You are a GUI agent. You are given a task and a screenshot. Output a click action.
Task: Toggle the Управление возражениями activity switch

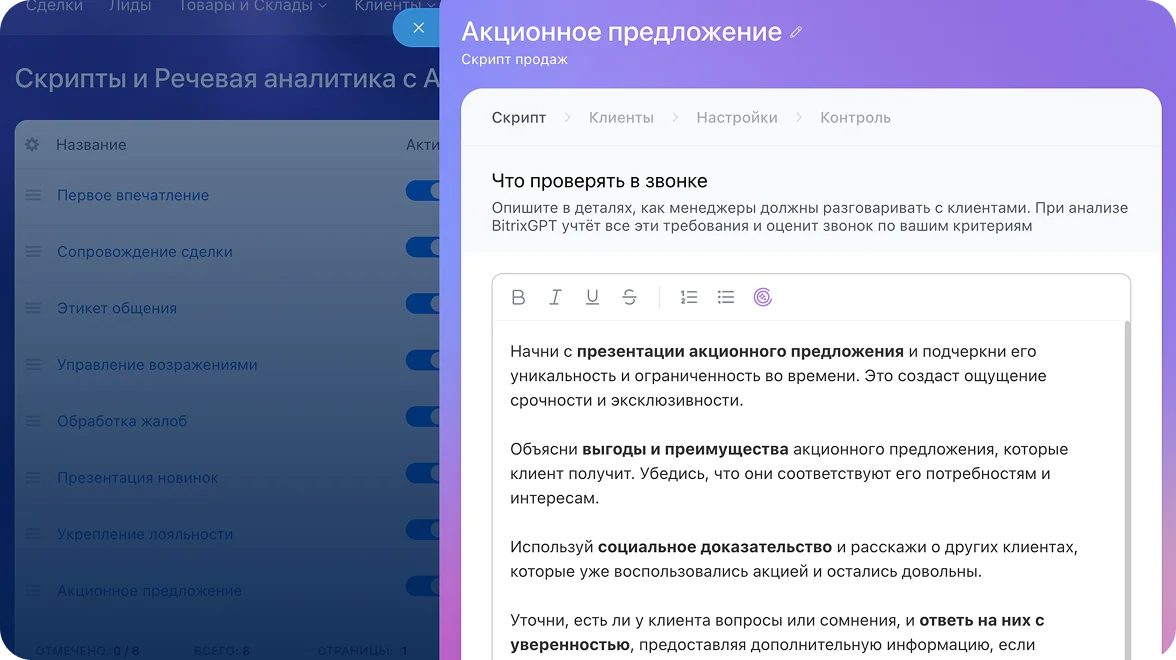coord(423,360)
